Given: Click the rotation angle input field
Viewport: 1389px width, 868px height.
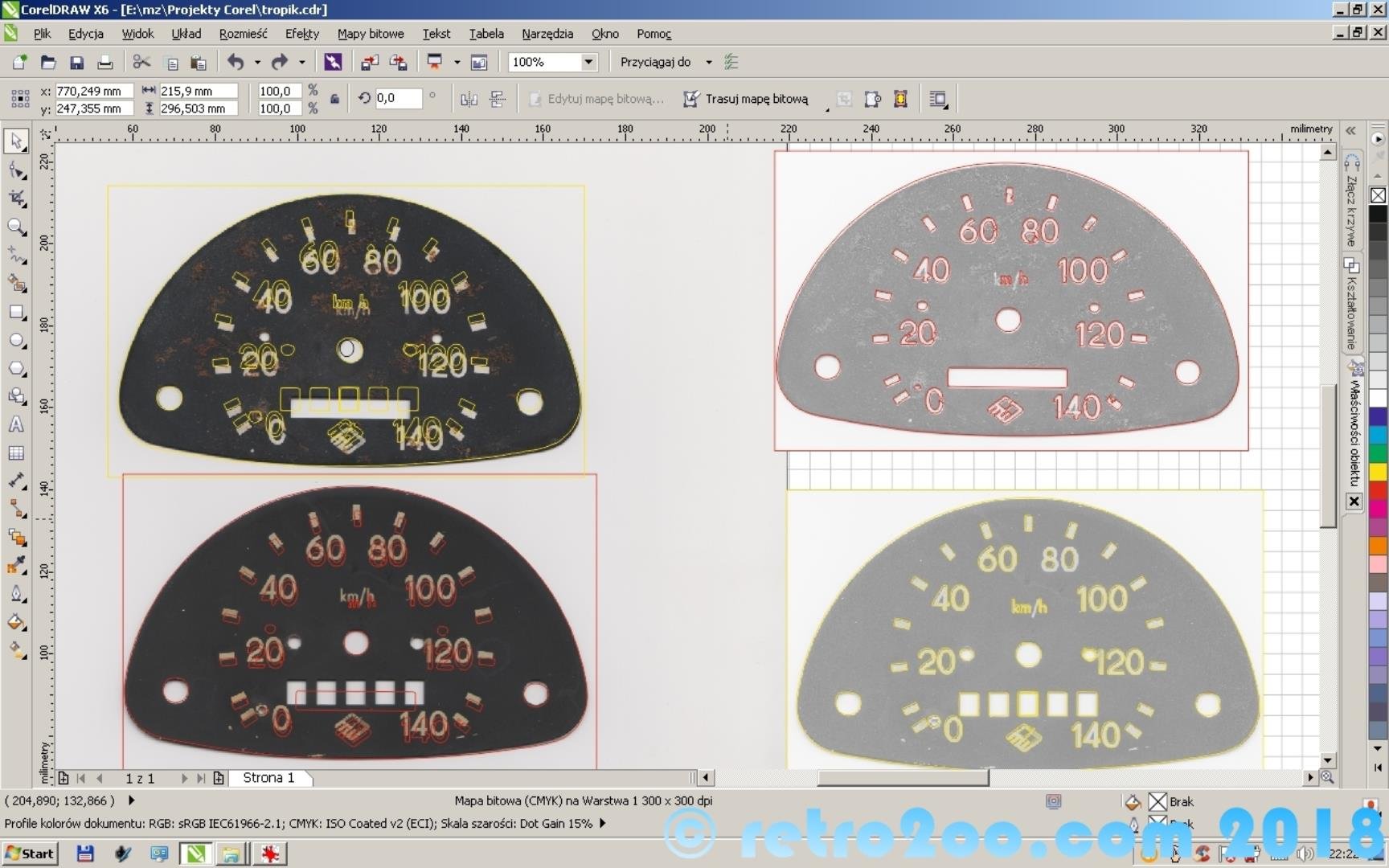Looking at the screenshot, I should click(398, 98).
